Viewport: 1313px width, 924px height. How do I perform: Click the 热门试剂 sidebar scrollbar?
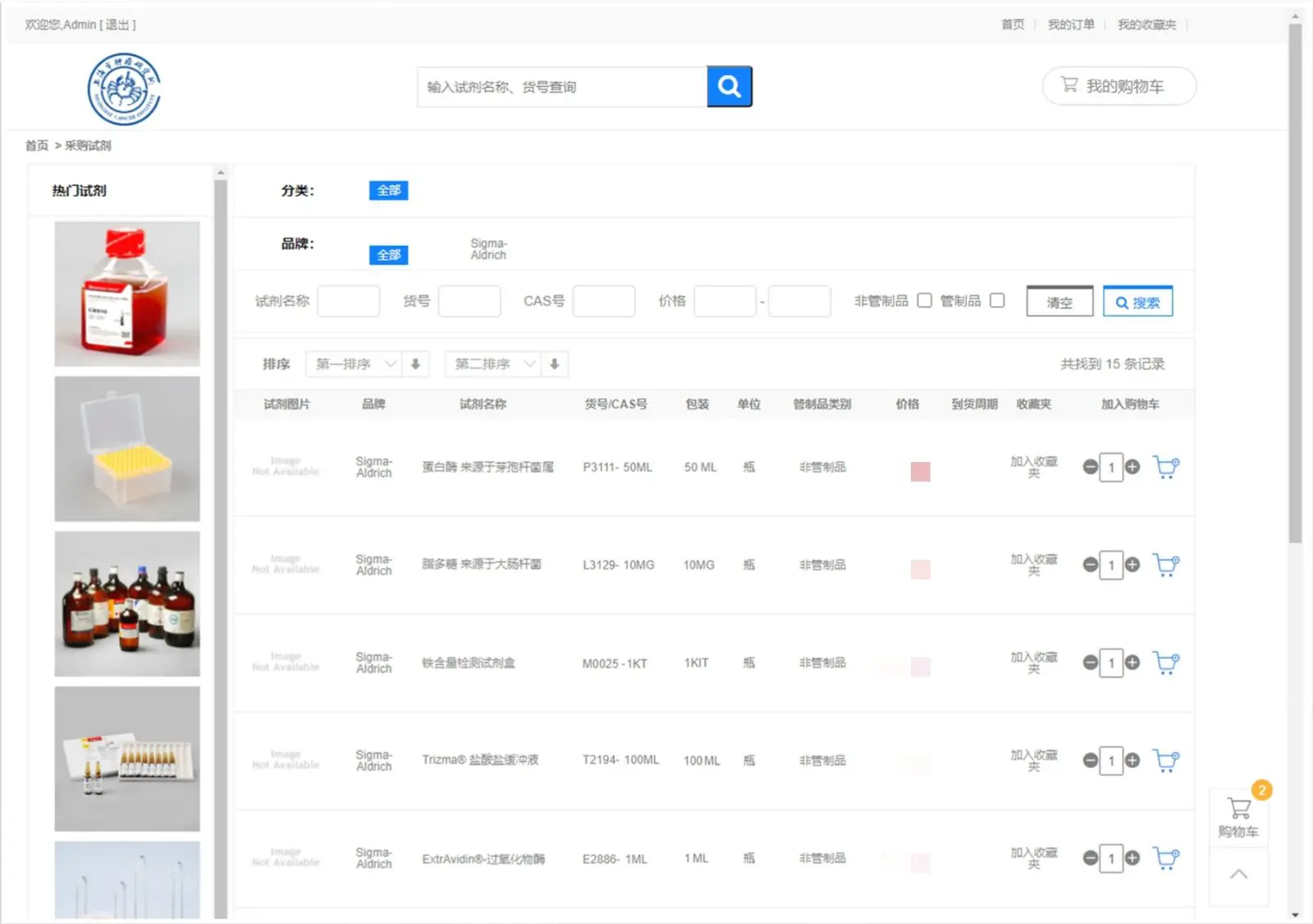pyautogui.click(x=220, y=548)
